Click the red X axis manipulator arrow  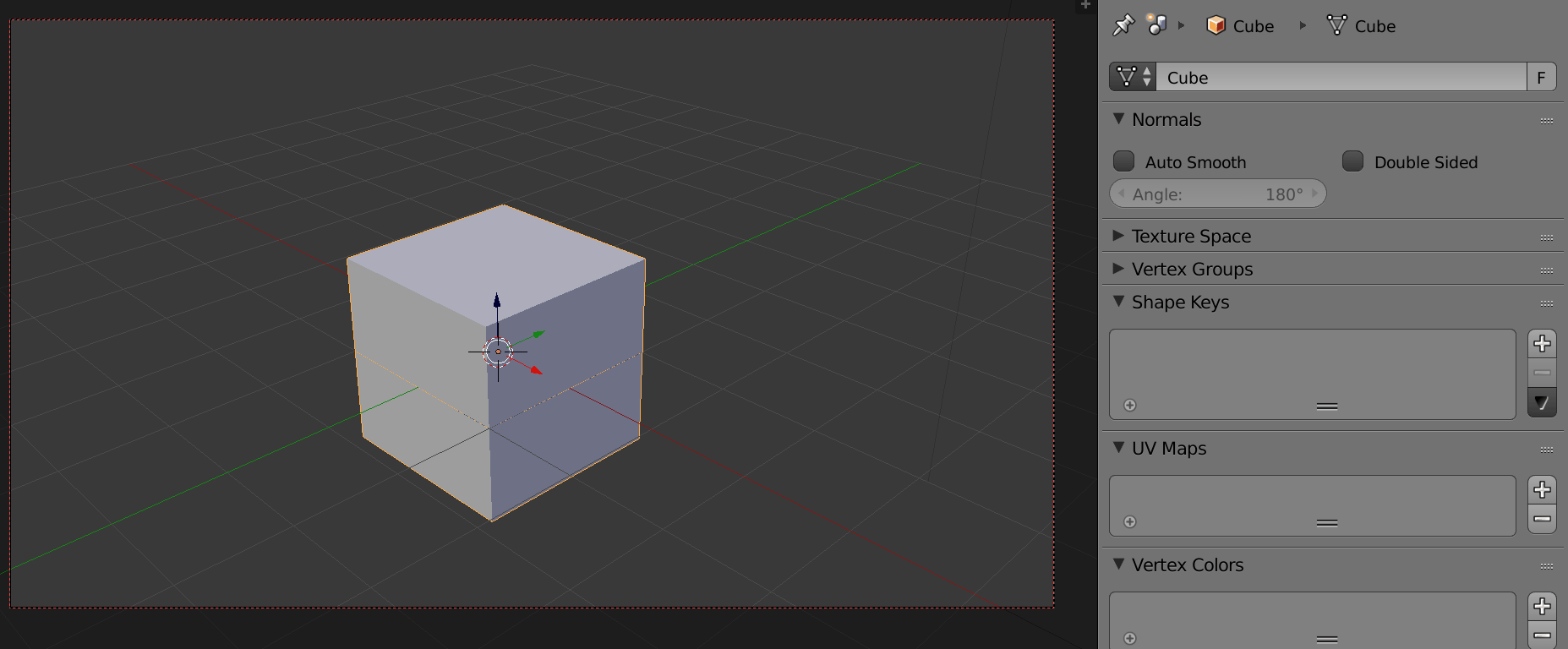point(535,369)
